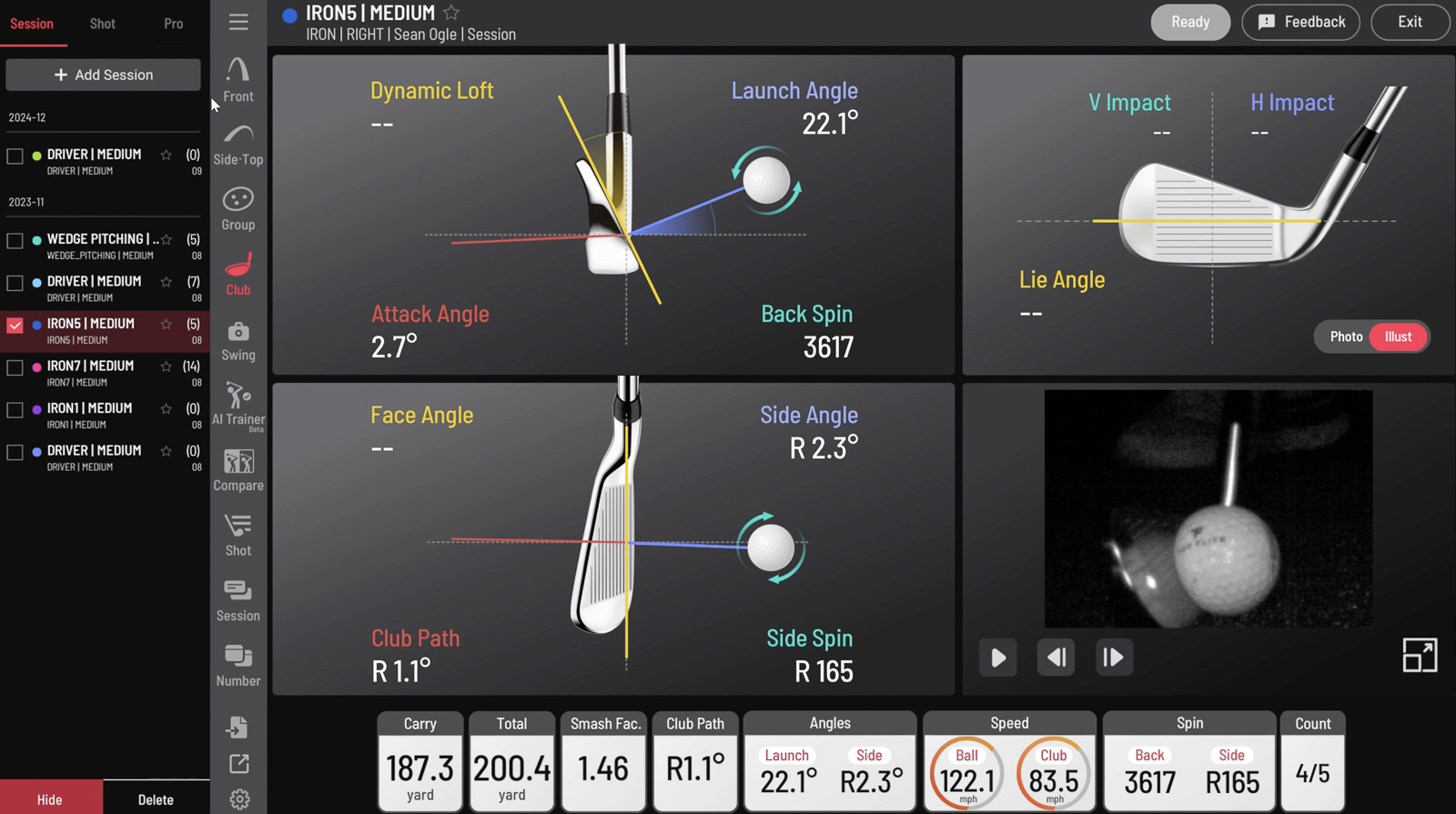The height and width of the screenshot is (814, 1456).
Task: Open the Group view icon
Action: tap(238, 209)
